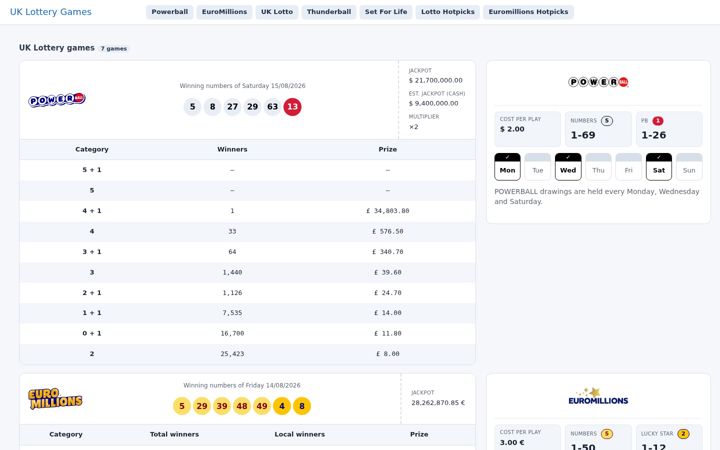Click Powerball winning ball number 8
Viewport: 720px width, 450px height.
point(213,107)
